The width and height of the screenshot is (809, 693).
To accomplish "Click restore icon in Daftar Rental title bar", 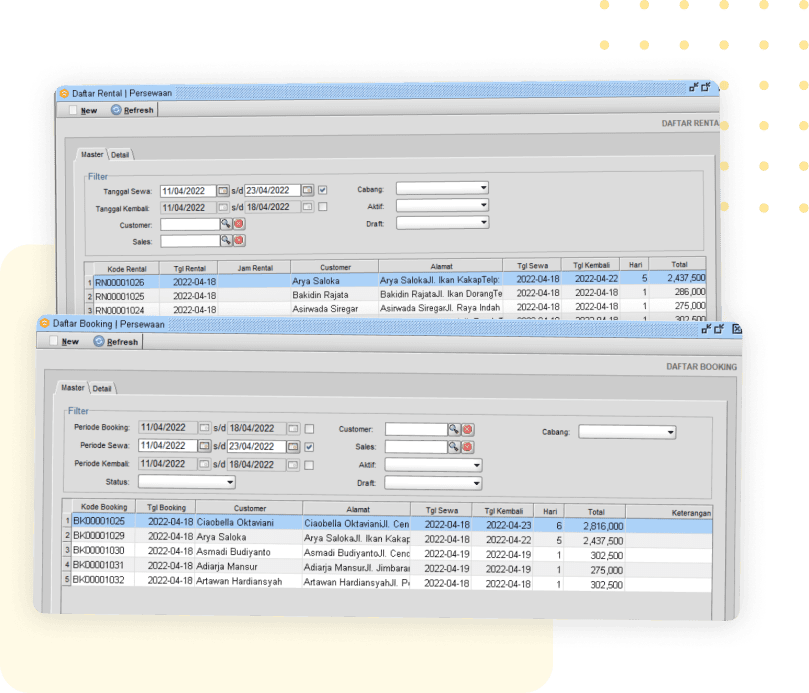I will pyautogui.click(x=706, y=87).
